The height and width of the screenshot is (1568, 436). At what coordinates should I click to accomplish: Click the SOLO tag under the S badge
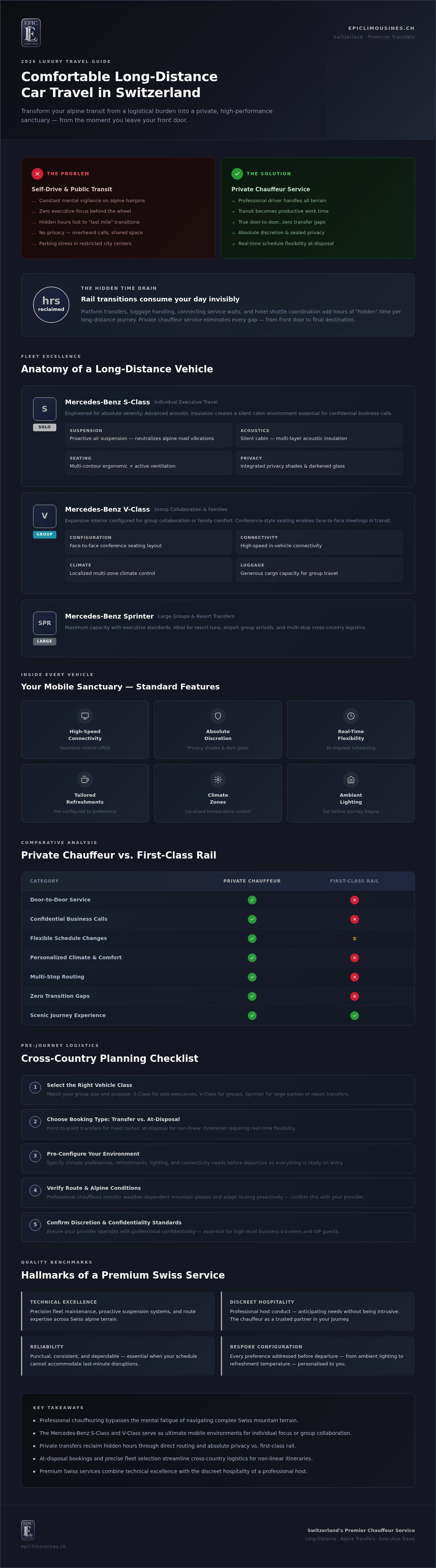44,427
